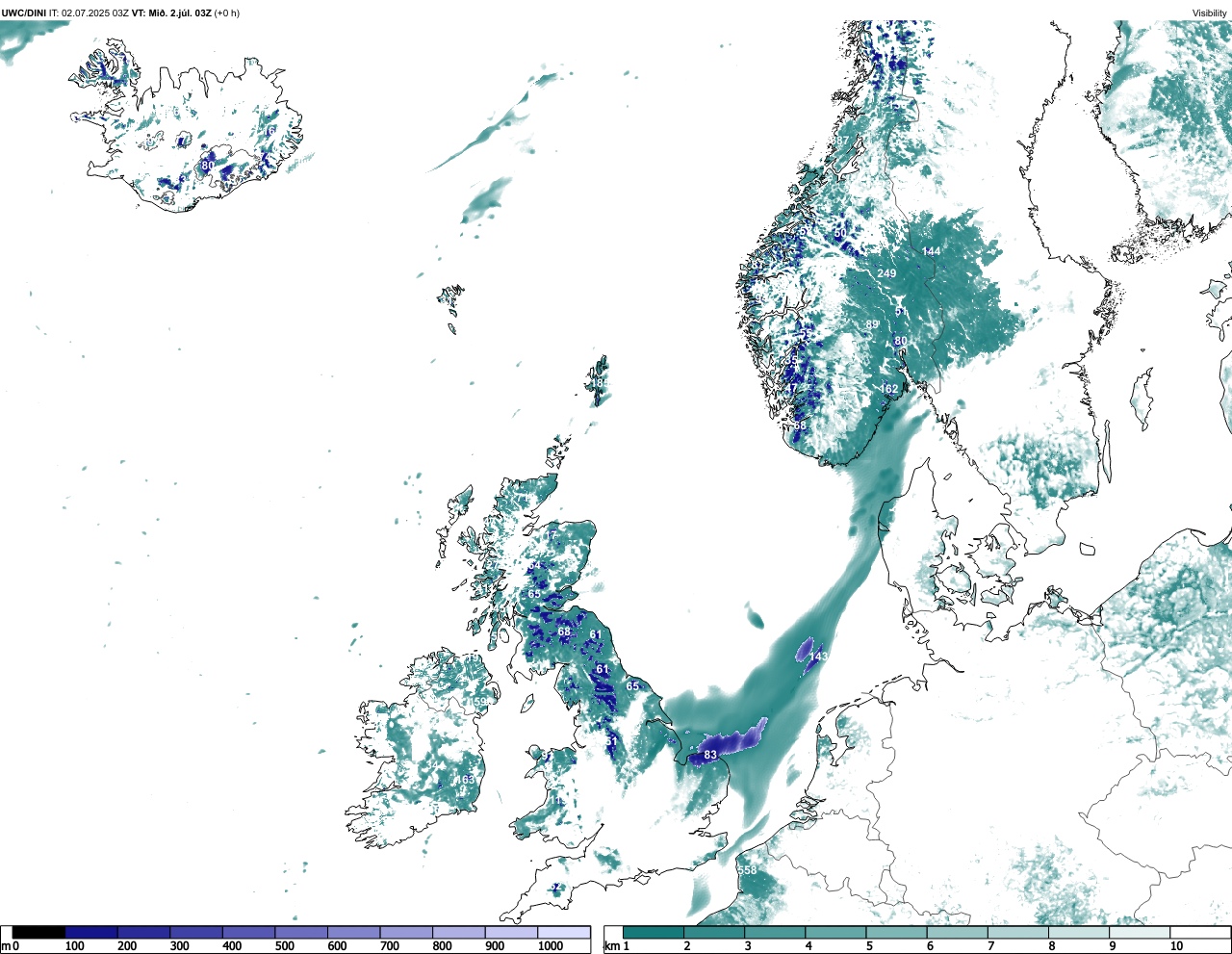Viewport: 1232px width, 954px height.
Task: Click the 700 tick label on the metre scale
Action: (389, 946)
